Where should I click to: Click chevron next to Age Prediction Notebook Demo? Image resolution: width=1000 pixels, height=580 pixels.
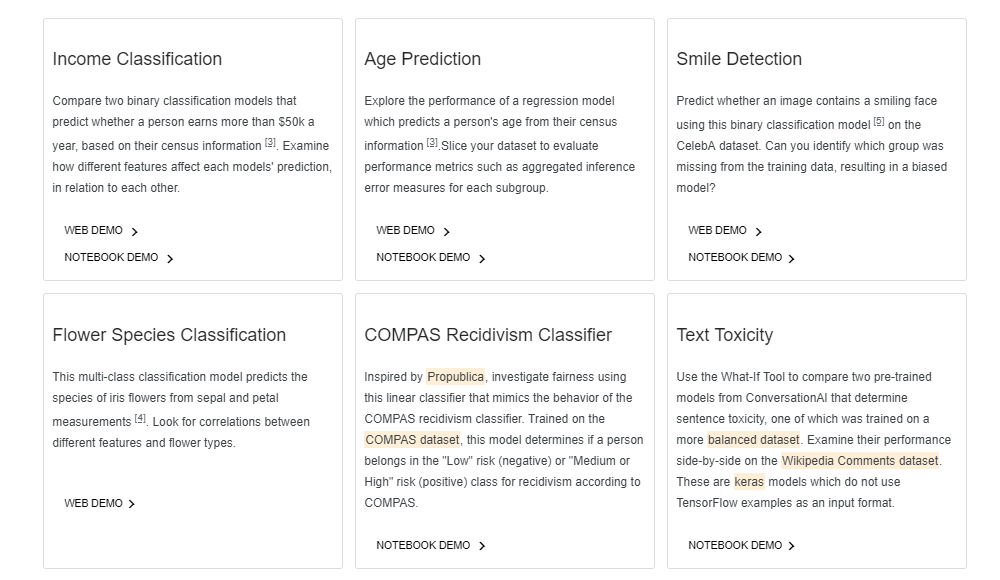point(482,259)
